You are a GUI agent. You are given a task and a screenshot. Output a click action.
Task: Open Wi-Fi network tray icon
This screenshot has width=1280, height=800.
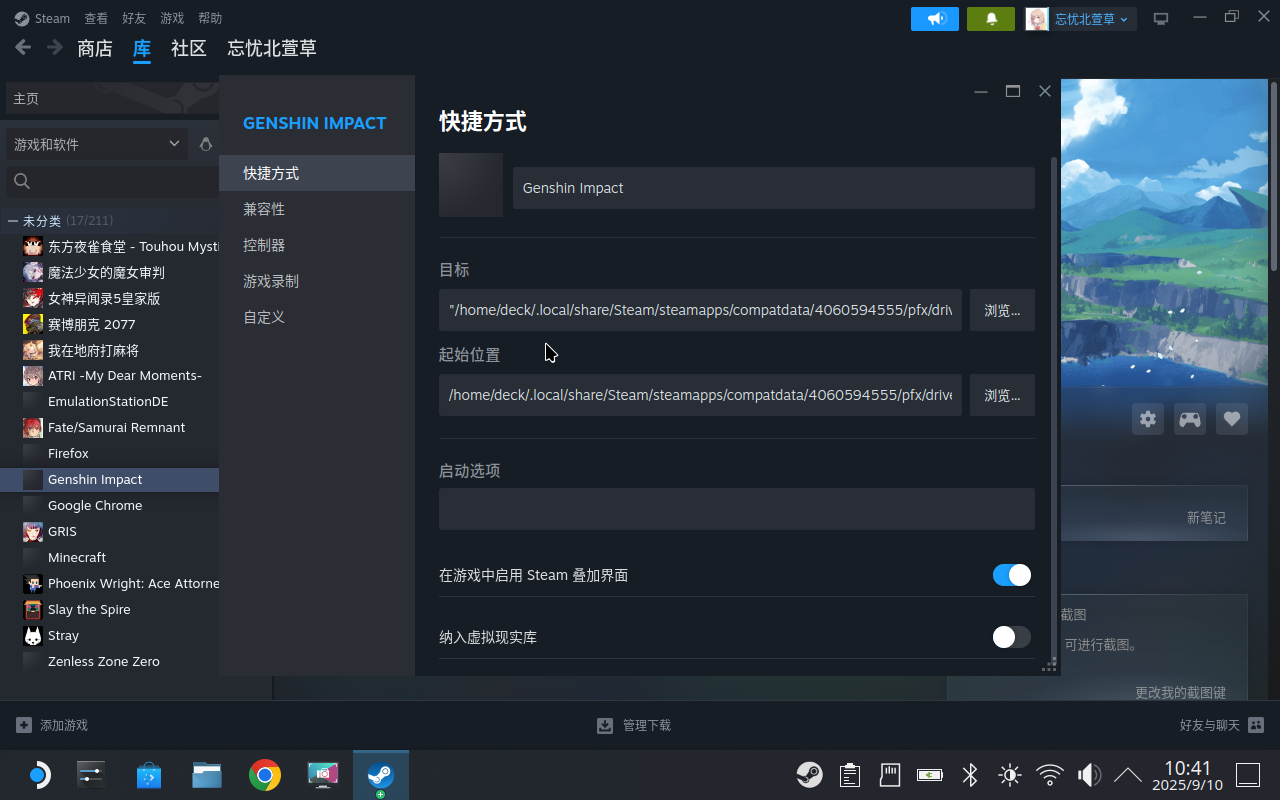coord(1049,775)
